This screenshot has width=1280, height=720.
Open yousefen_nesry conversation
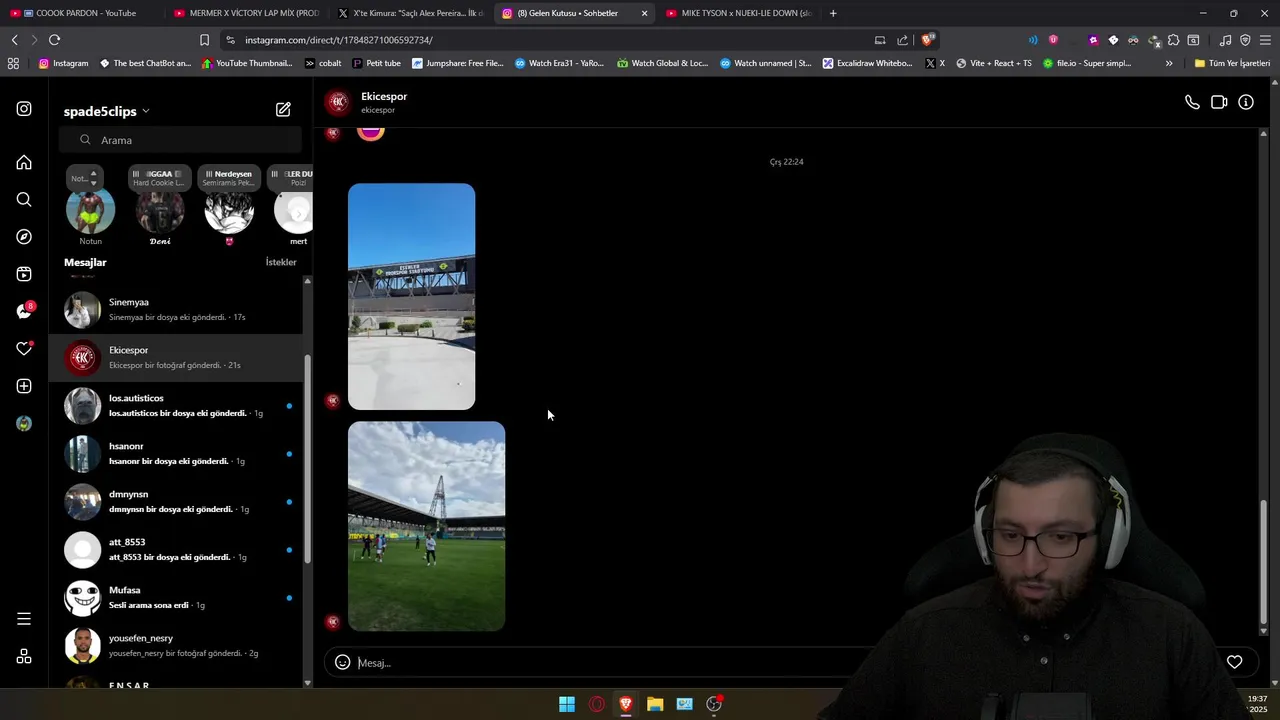pyautogui.click(x=176, y=645)
